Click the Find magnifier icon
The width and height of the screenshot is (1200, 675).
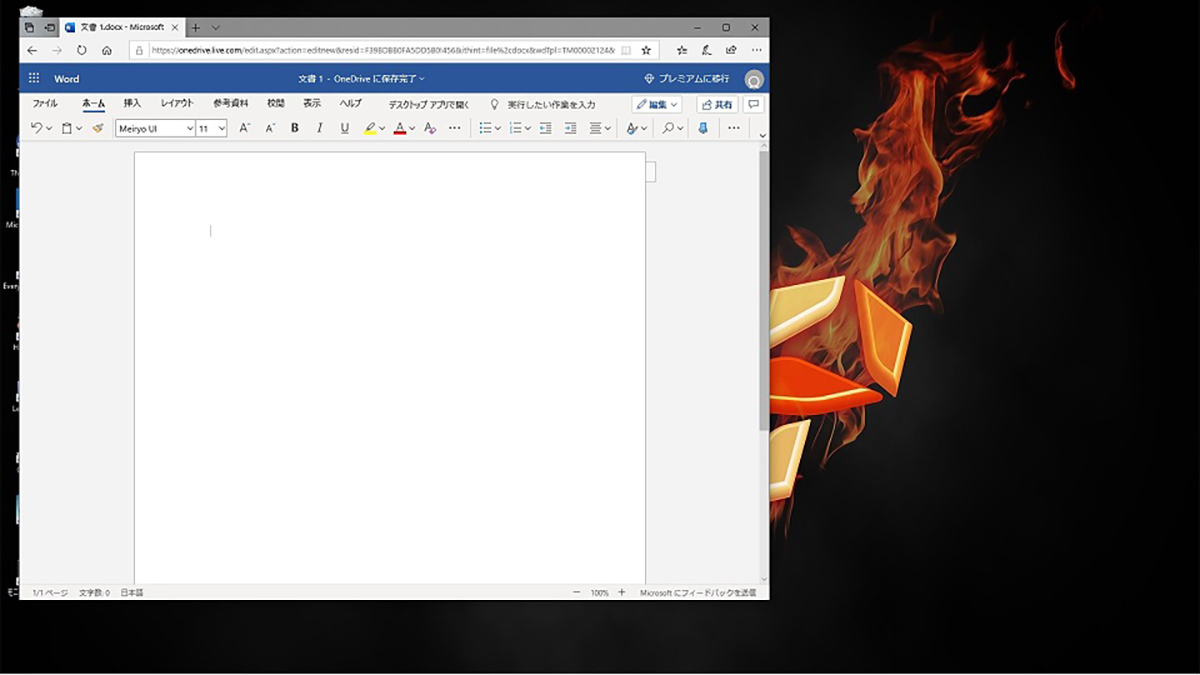coord(668,128)
